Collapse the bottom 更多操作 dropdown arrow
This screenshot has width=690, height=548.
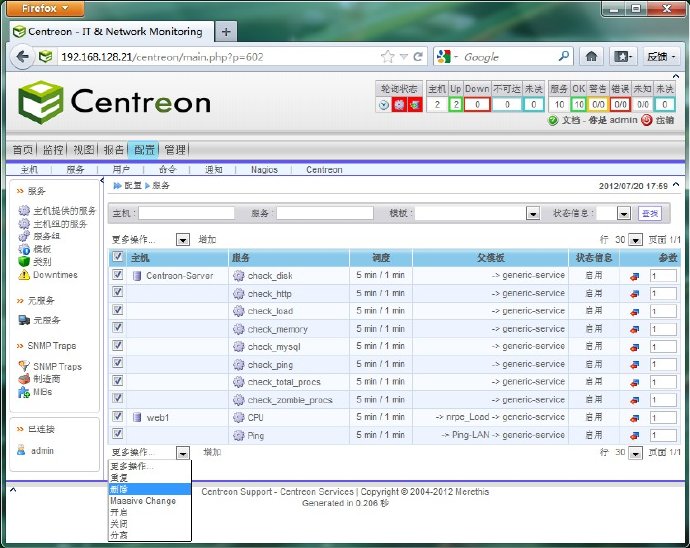coord(183,452)
